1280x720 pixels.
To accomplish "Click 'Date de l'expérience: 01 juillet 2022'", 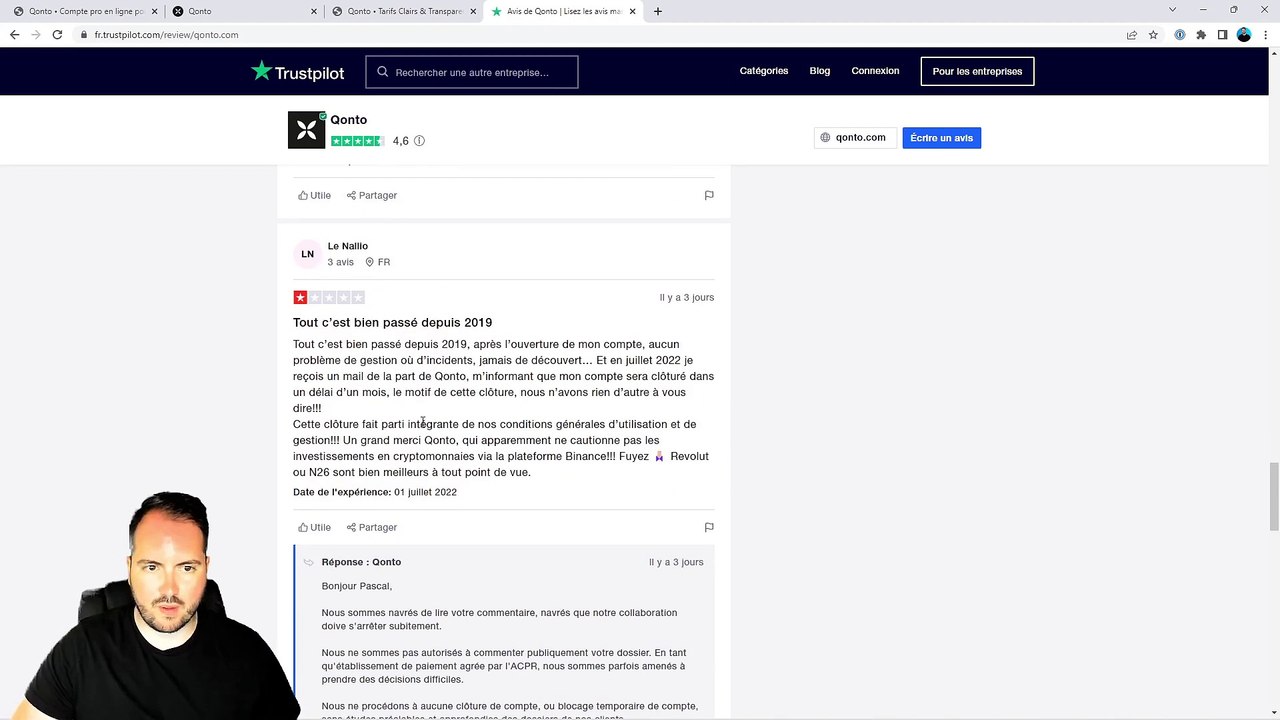I will tap(375, 492).
